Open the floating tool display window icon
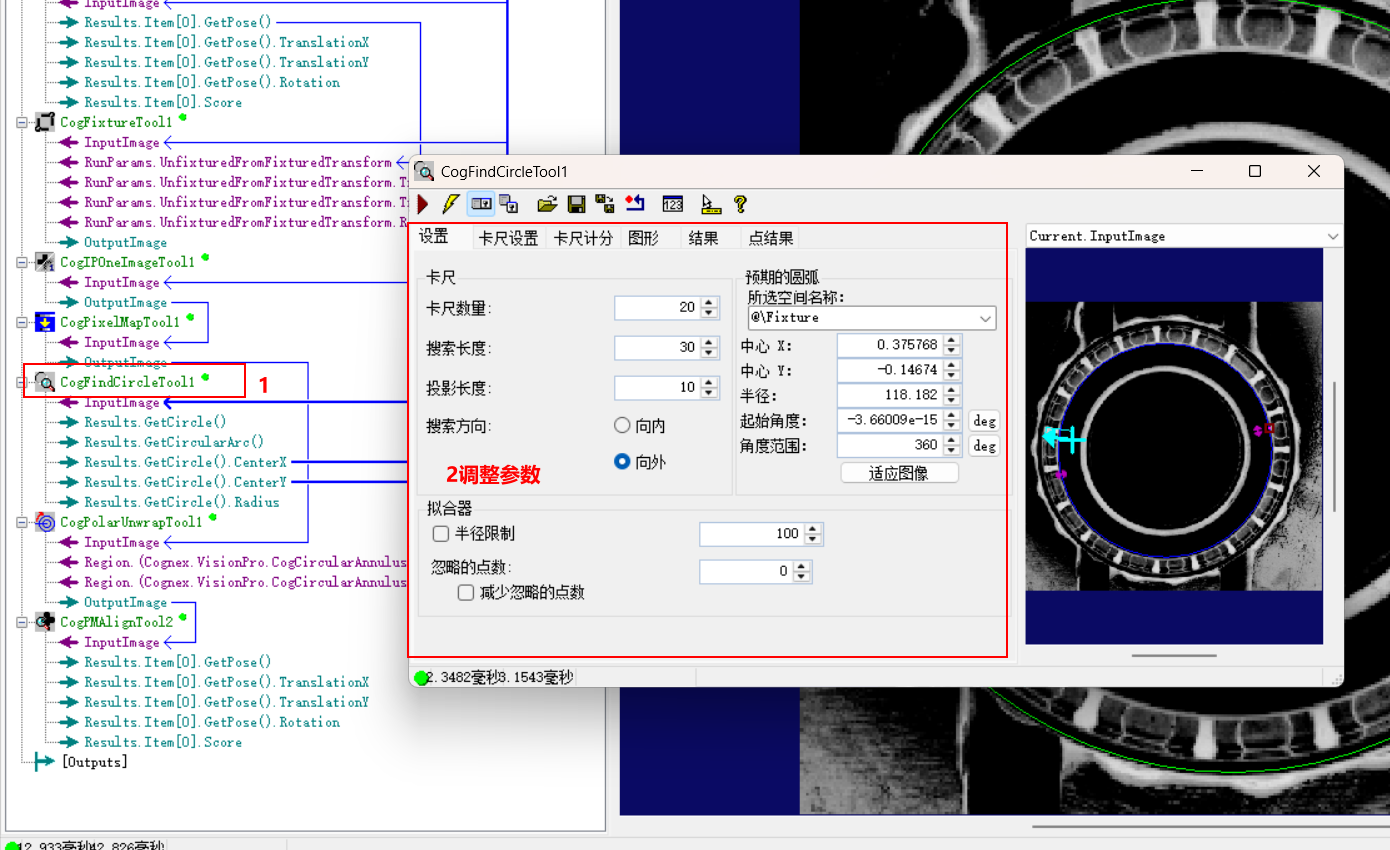 509,204
